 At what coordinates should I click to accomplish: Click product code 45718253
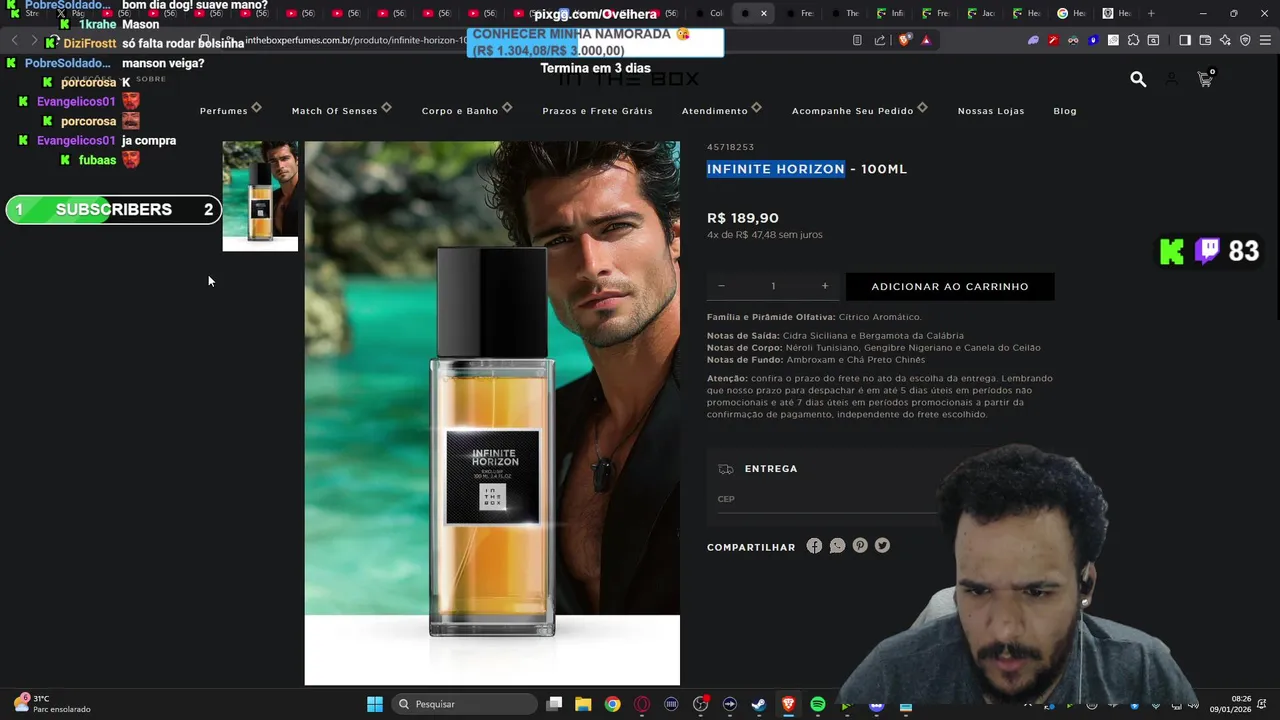point(730,147)
